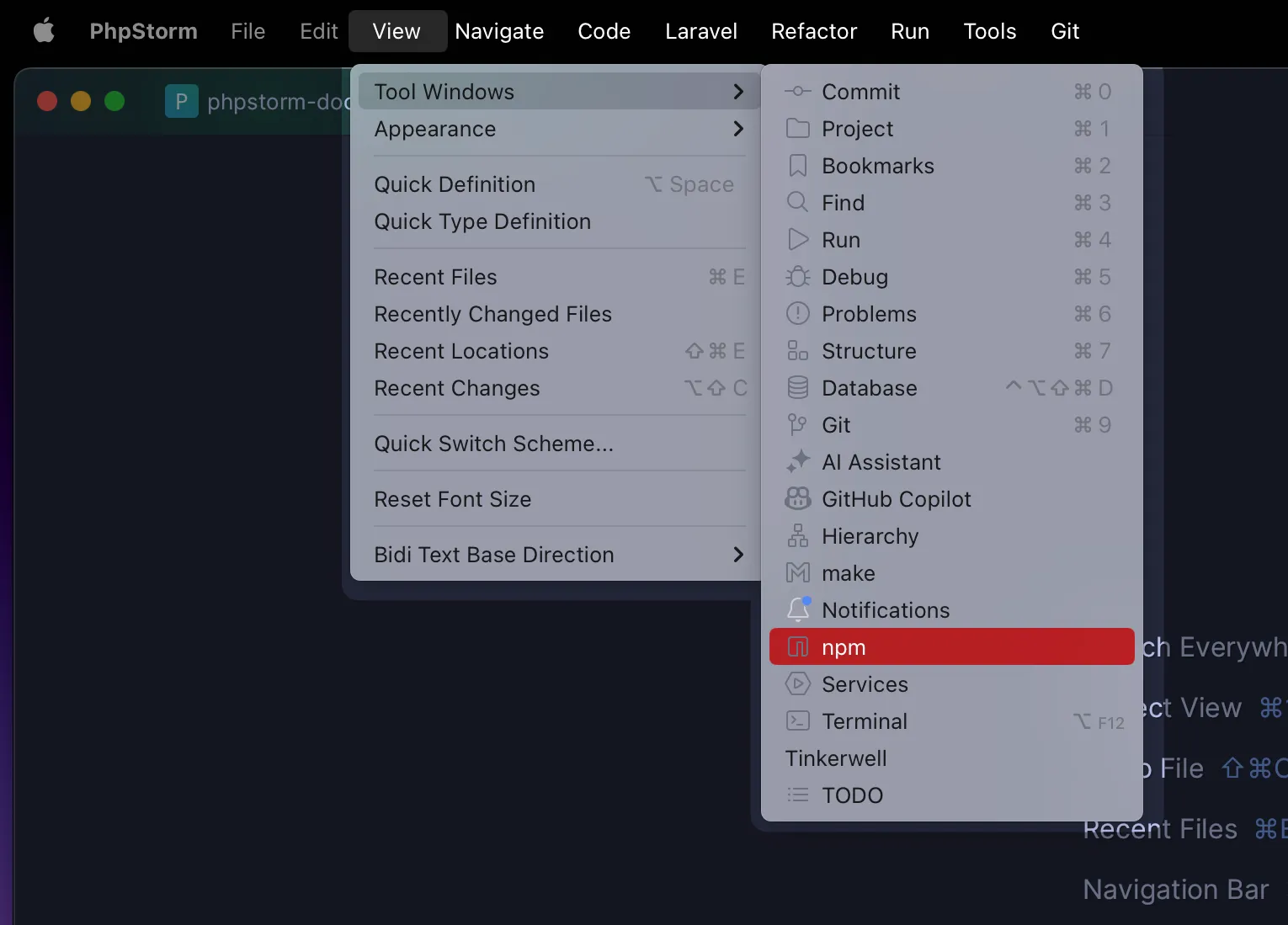Open the Code menu in menu bar
1288x925 pixels.
click(x=604, y=31)
